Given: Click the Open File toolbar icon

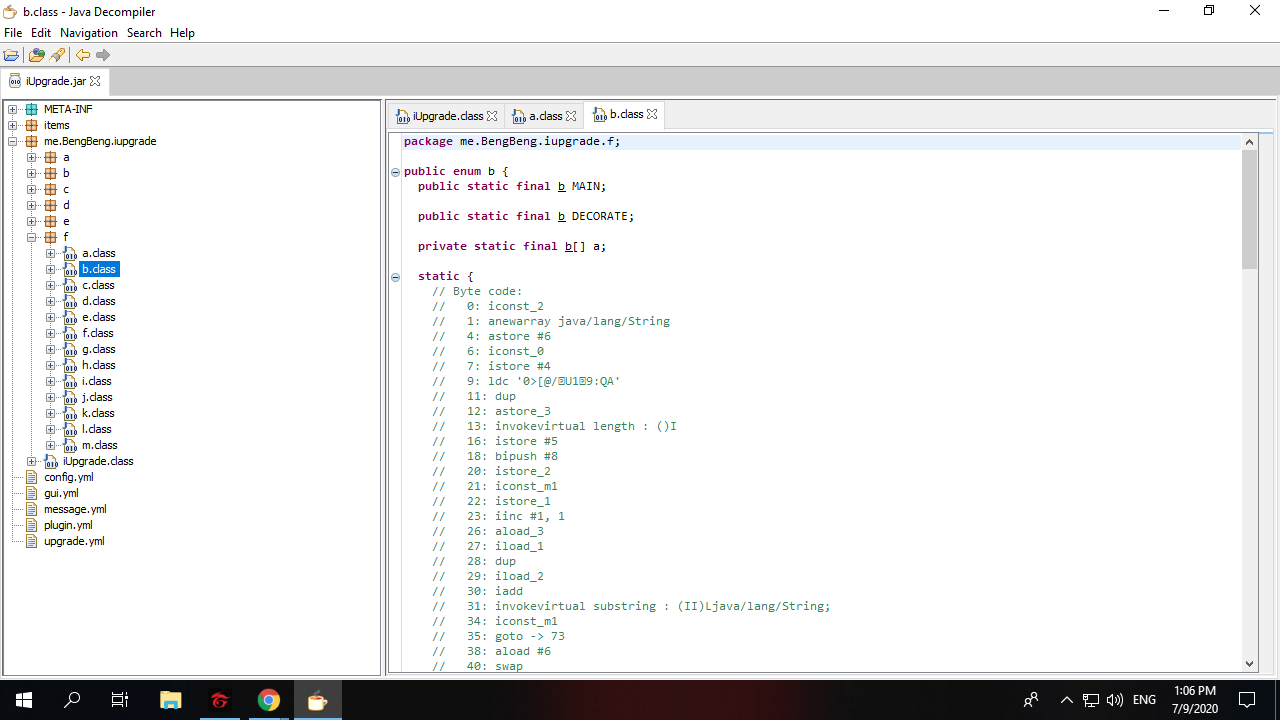Looking at the screenshot, I should click(x=11, y=55).
